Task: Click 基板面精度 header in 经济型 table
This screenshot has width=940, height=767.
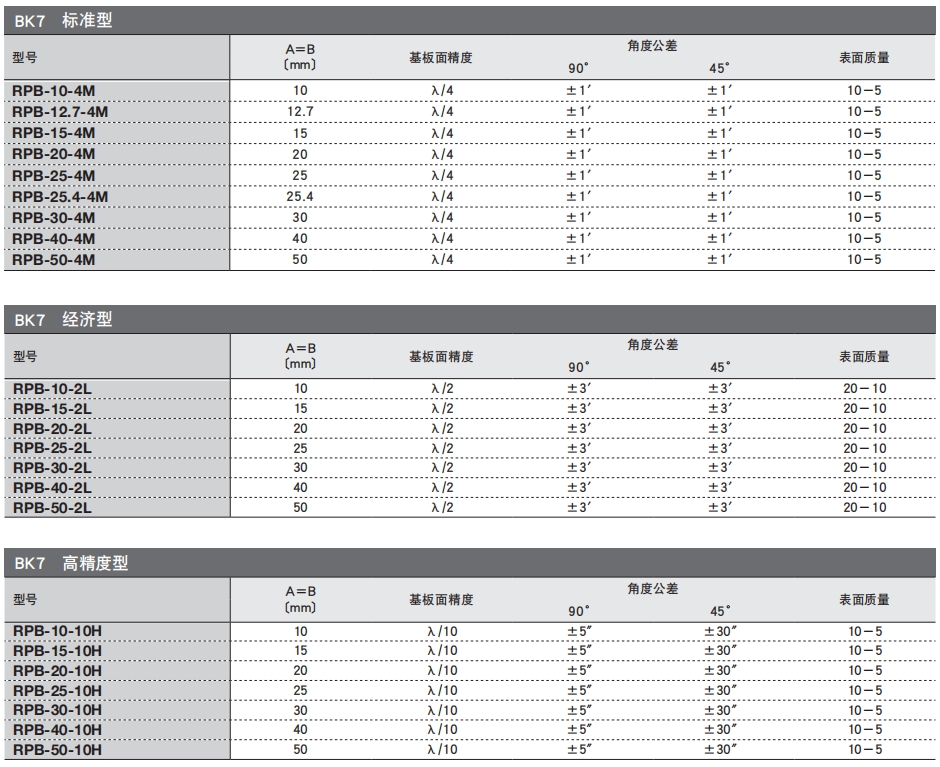Action: coord(441,355)
